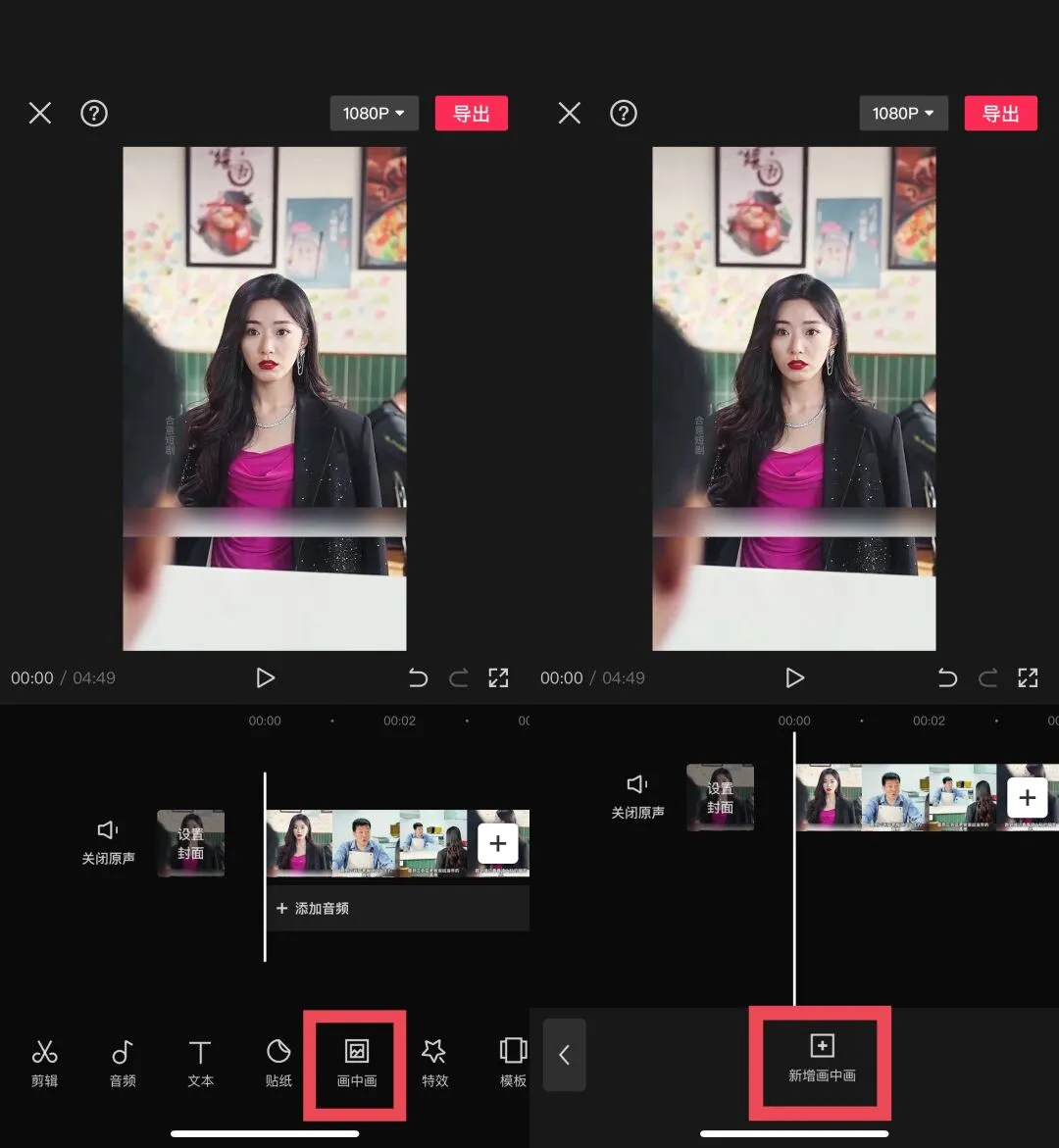
Task: Open help question mark in right screen
Action: pyautogui.click(x=624, y=114)
